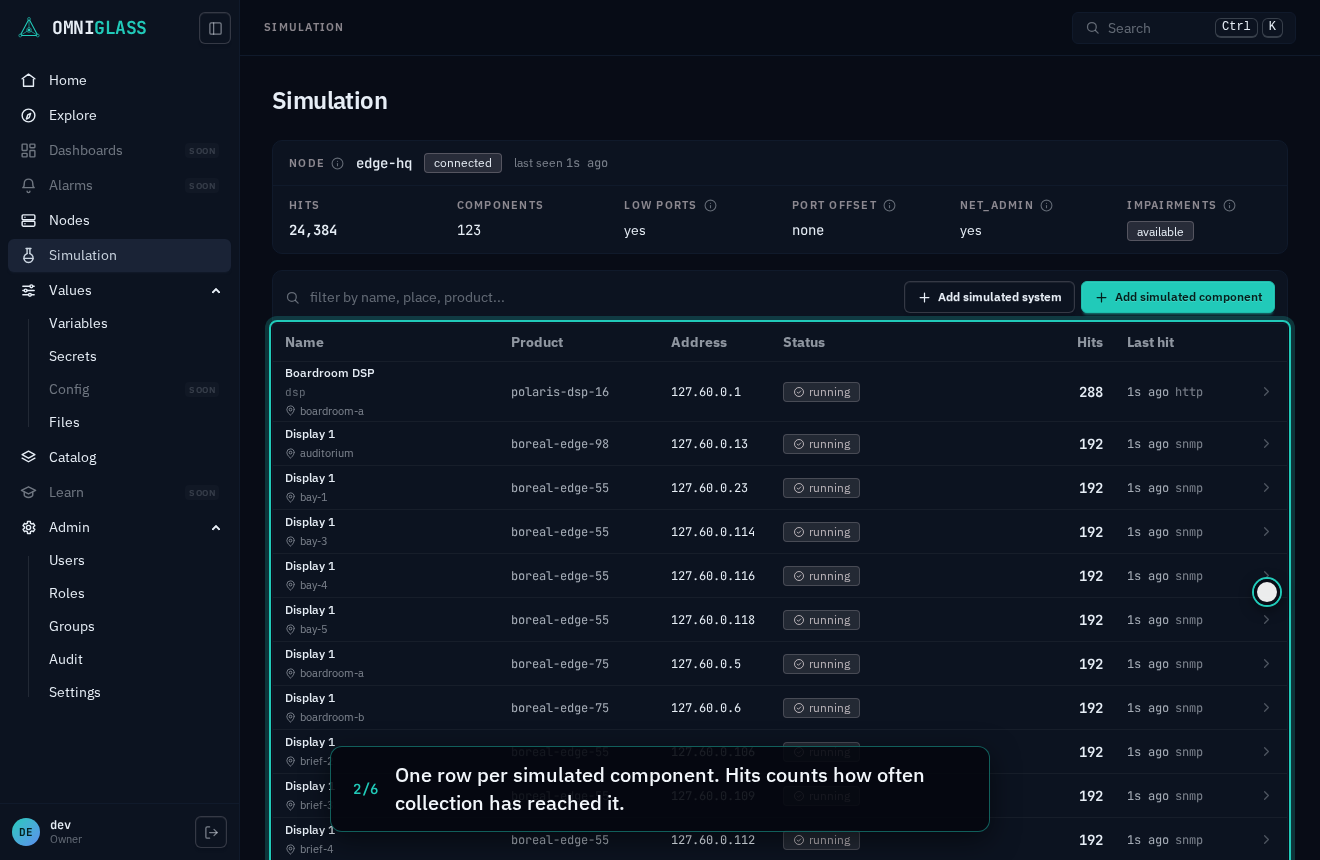Screen dimensions: 1320x860
Task: Click product polaris-dsp-16
Action: click(560, 392)
